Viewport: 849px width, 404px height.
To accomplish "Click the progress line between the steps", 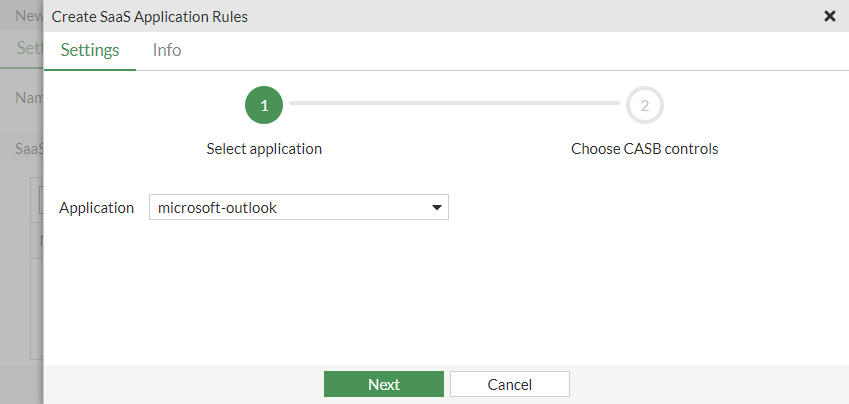I will (x=454, y=103).
